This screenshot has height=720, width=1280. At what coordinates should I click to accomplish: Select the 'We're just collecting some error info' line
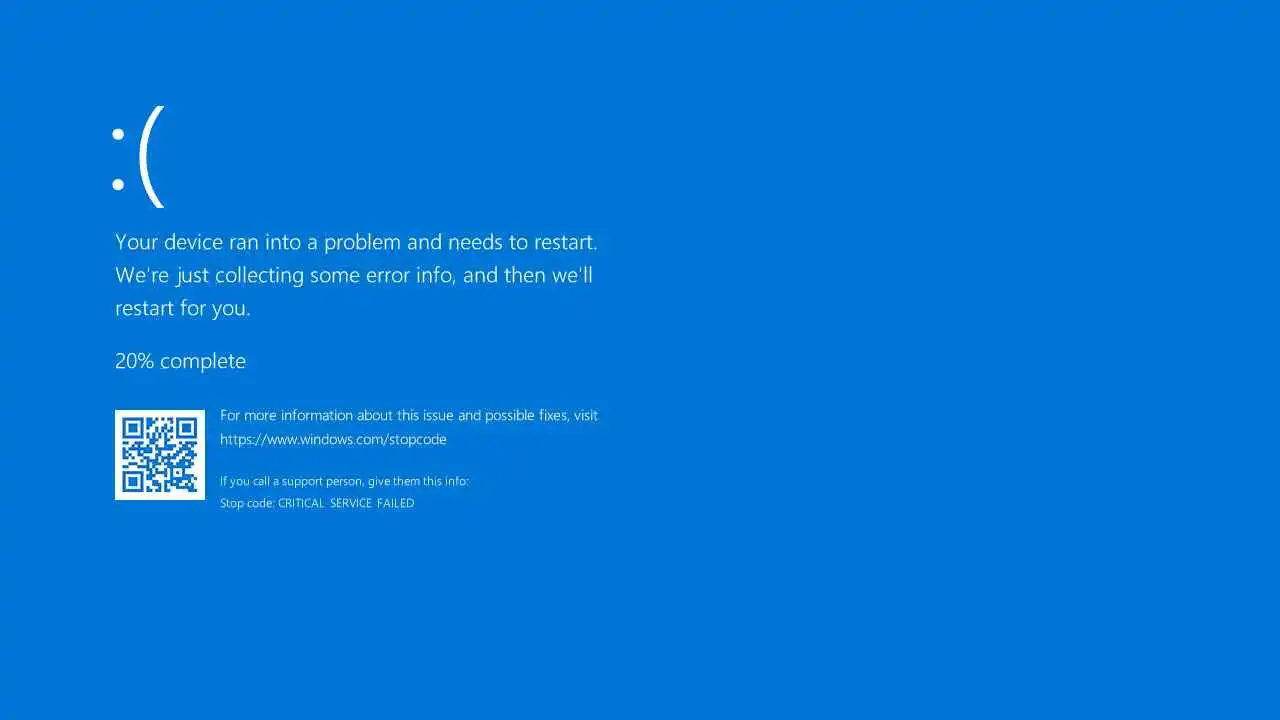[354, 275]
